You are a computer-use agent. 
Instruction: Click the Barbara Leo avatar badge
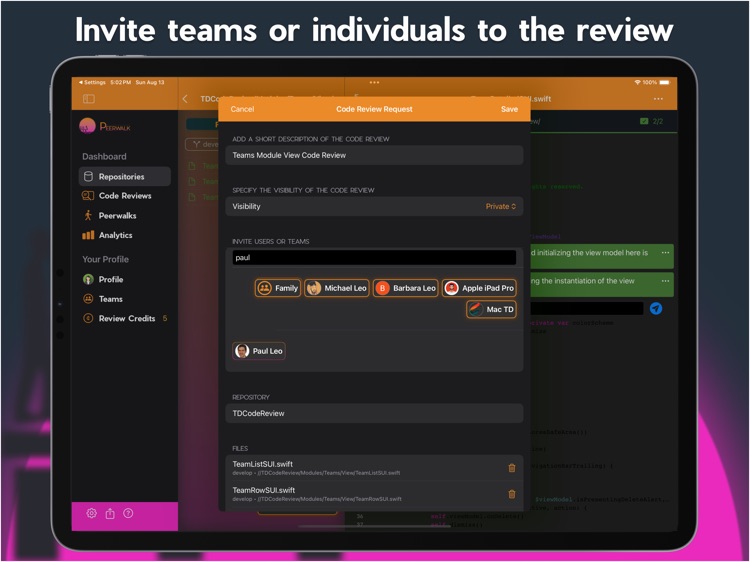coord(382,288)
